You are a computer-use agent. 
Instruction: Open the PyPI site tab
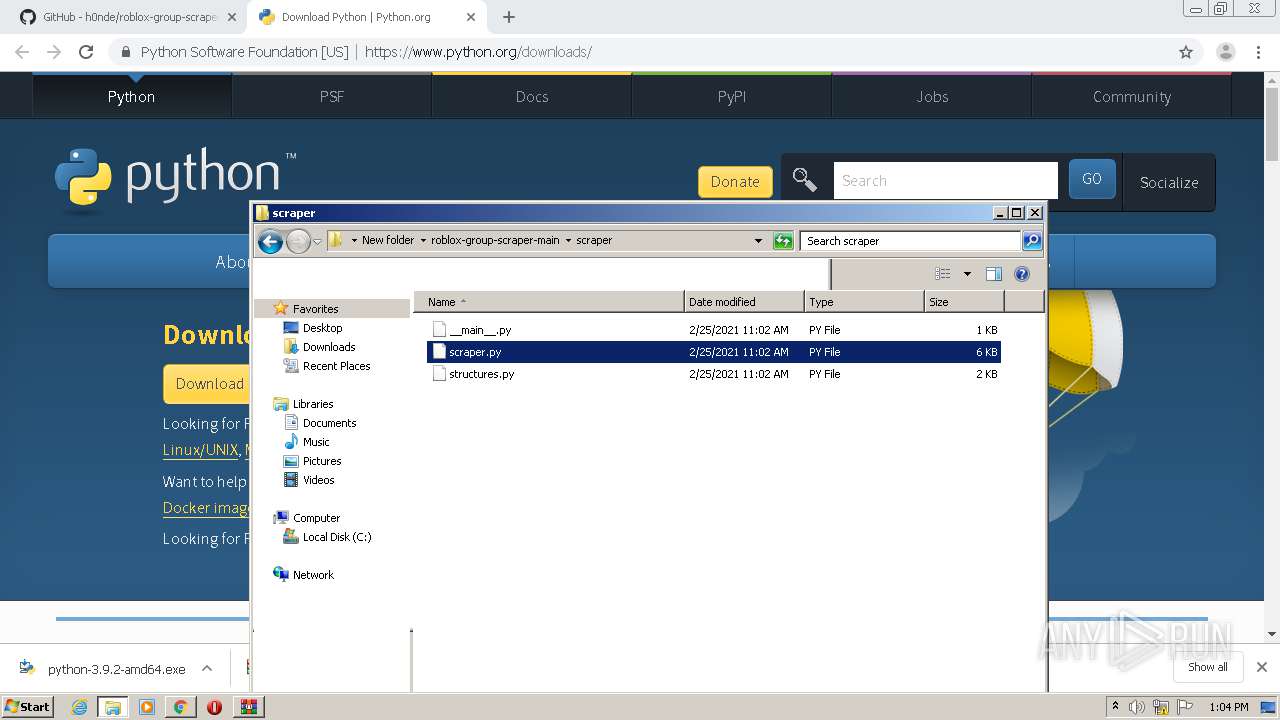(x=732, y=96)
